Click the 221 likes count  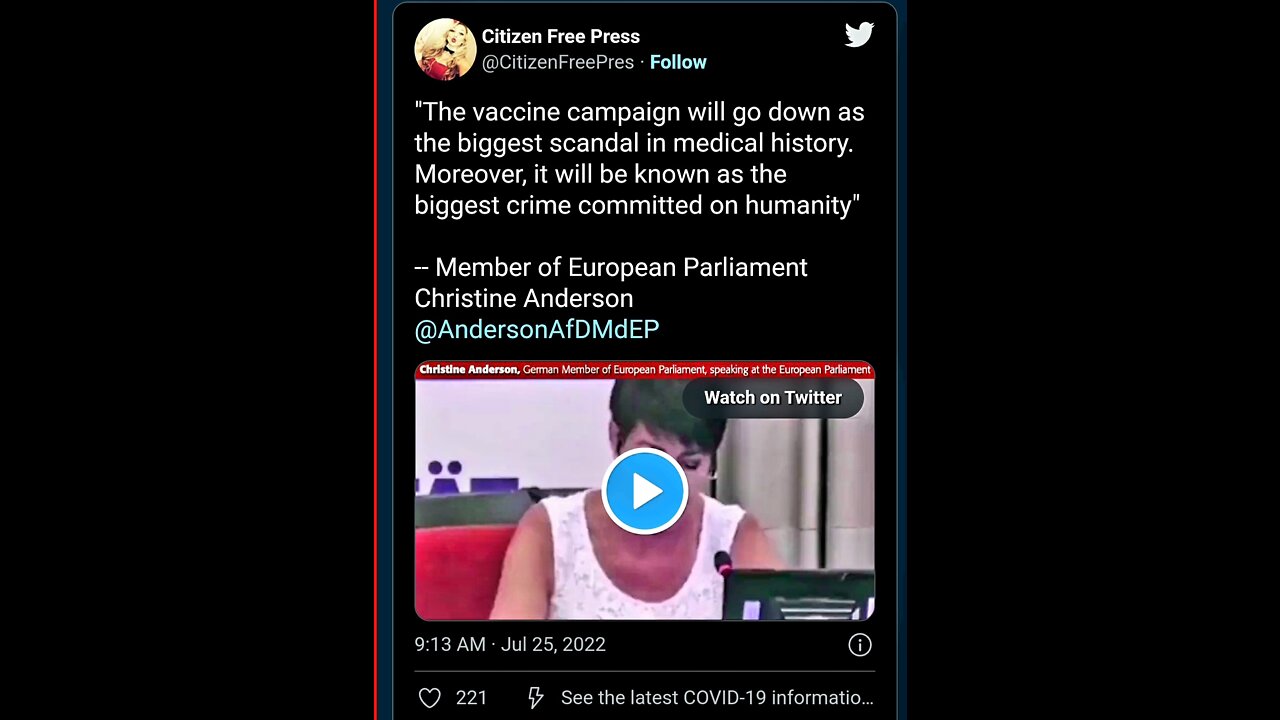point(471,698)
